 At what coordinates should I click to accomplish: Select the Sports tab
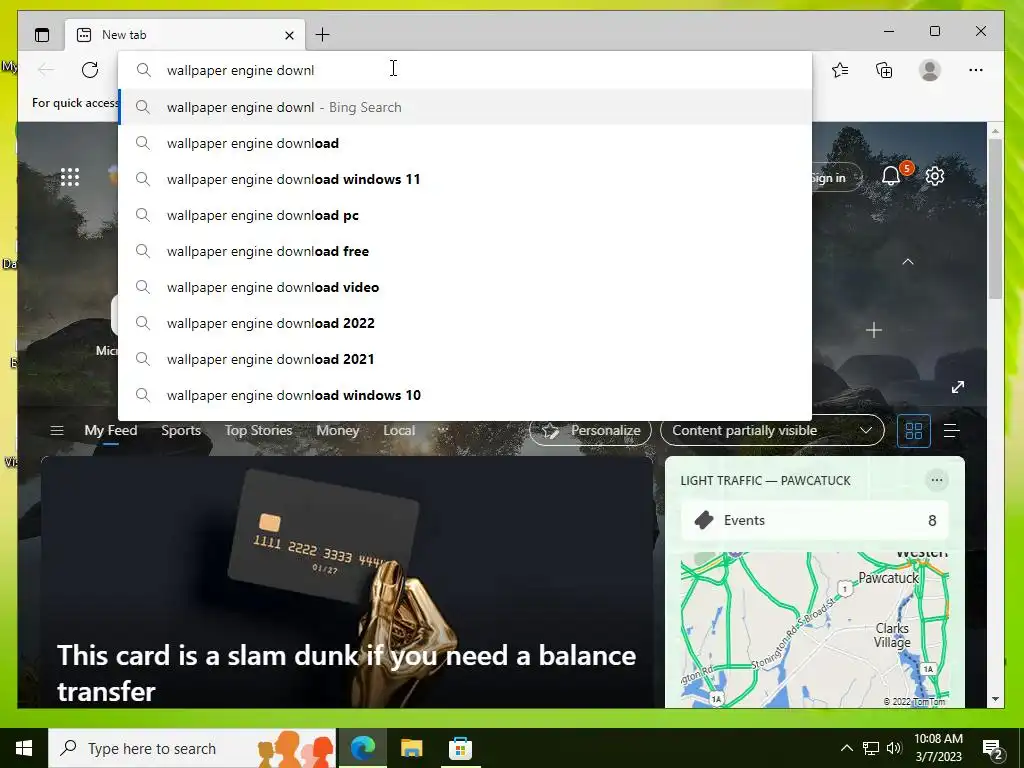[x=181, y=430]
